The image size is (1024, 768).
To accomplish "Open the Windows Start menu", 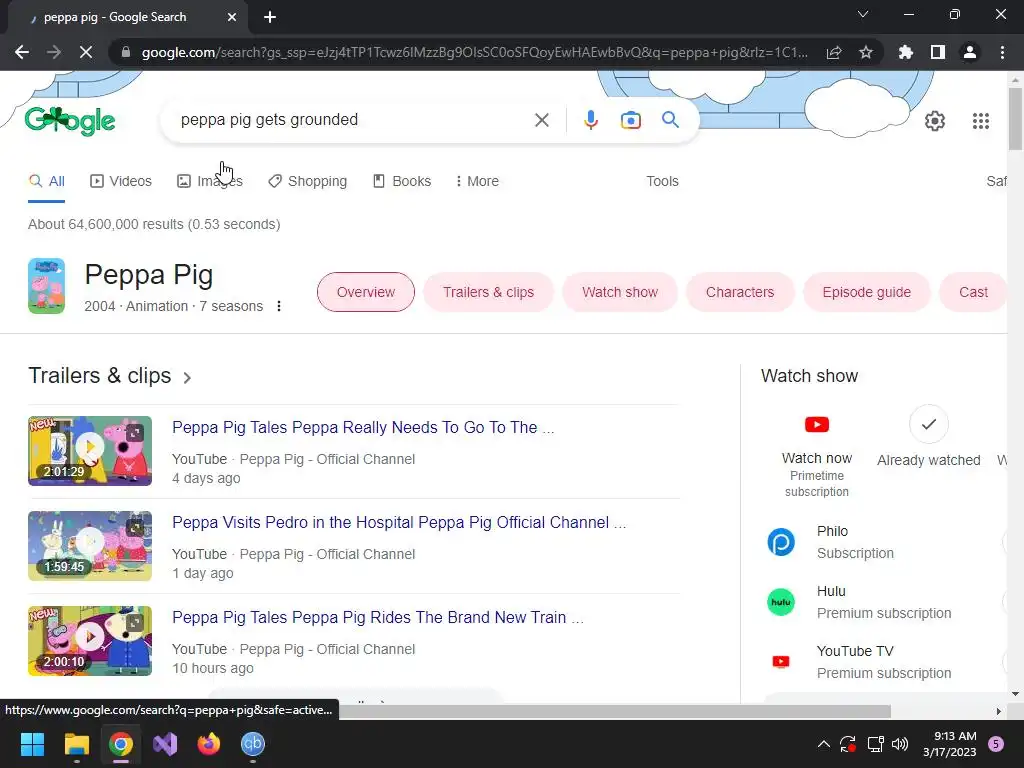I will [32, 744].
